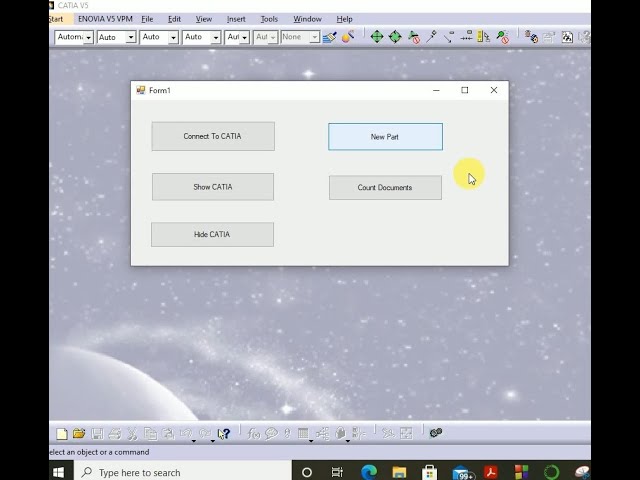Click the diagonal arrow measure icon
The width and height of the screenshot is (640, 480).
click(449, 37)
